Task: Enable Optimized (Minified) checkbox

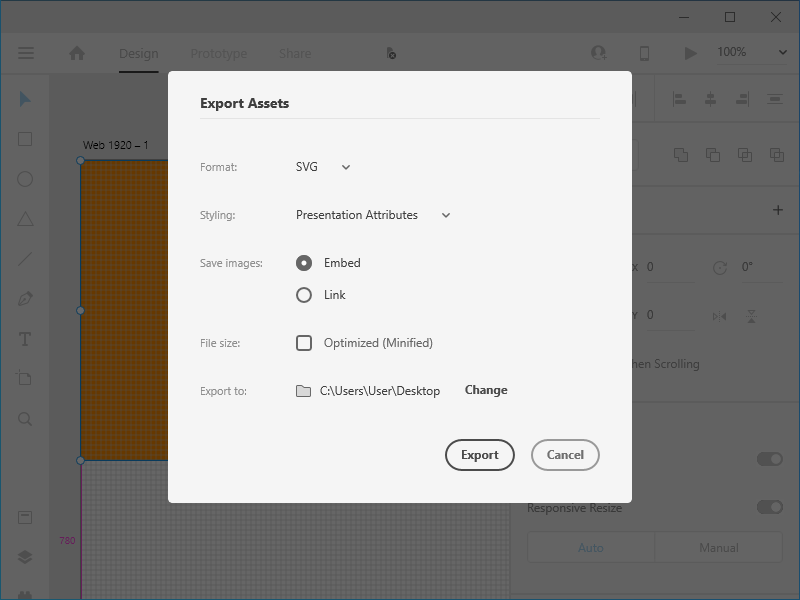Action: click(x=304, y=343)
